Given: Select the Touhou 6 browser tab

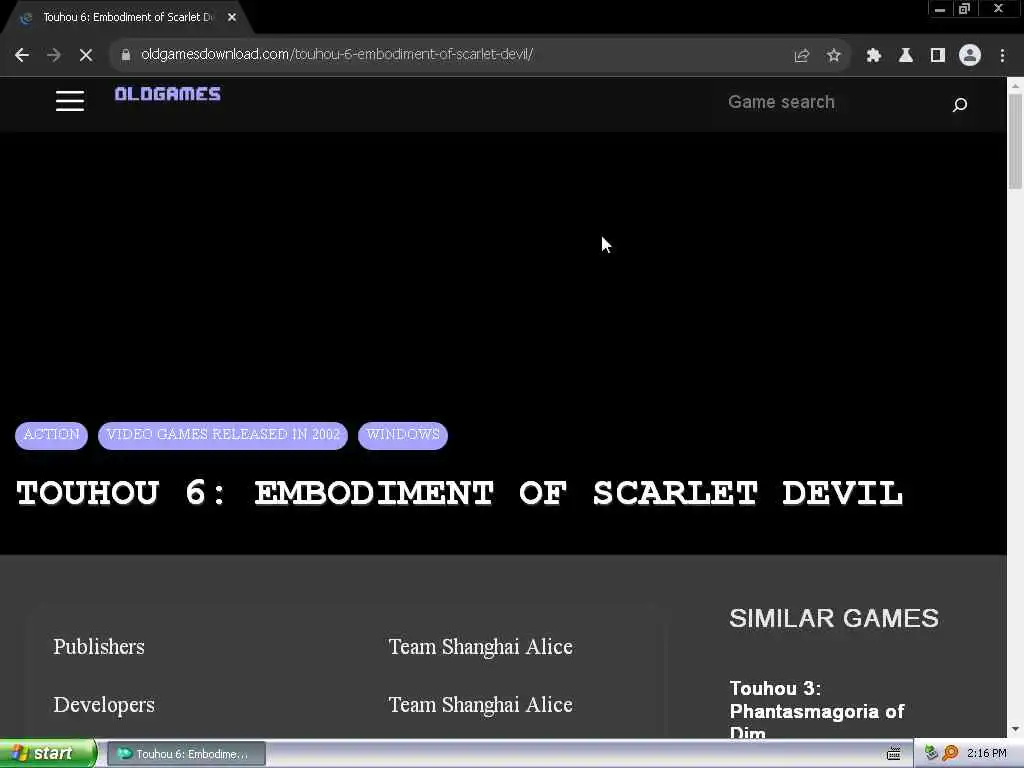Looking at the screenshot, I should click(127, 18).
